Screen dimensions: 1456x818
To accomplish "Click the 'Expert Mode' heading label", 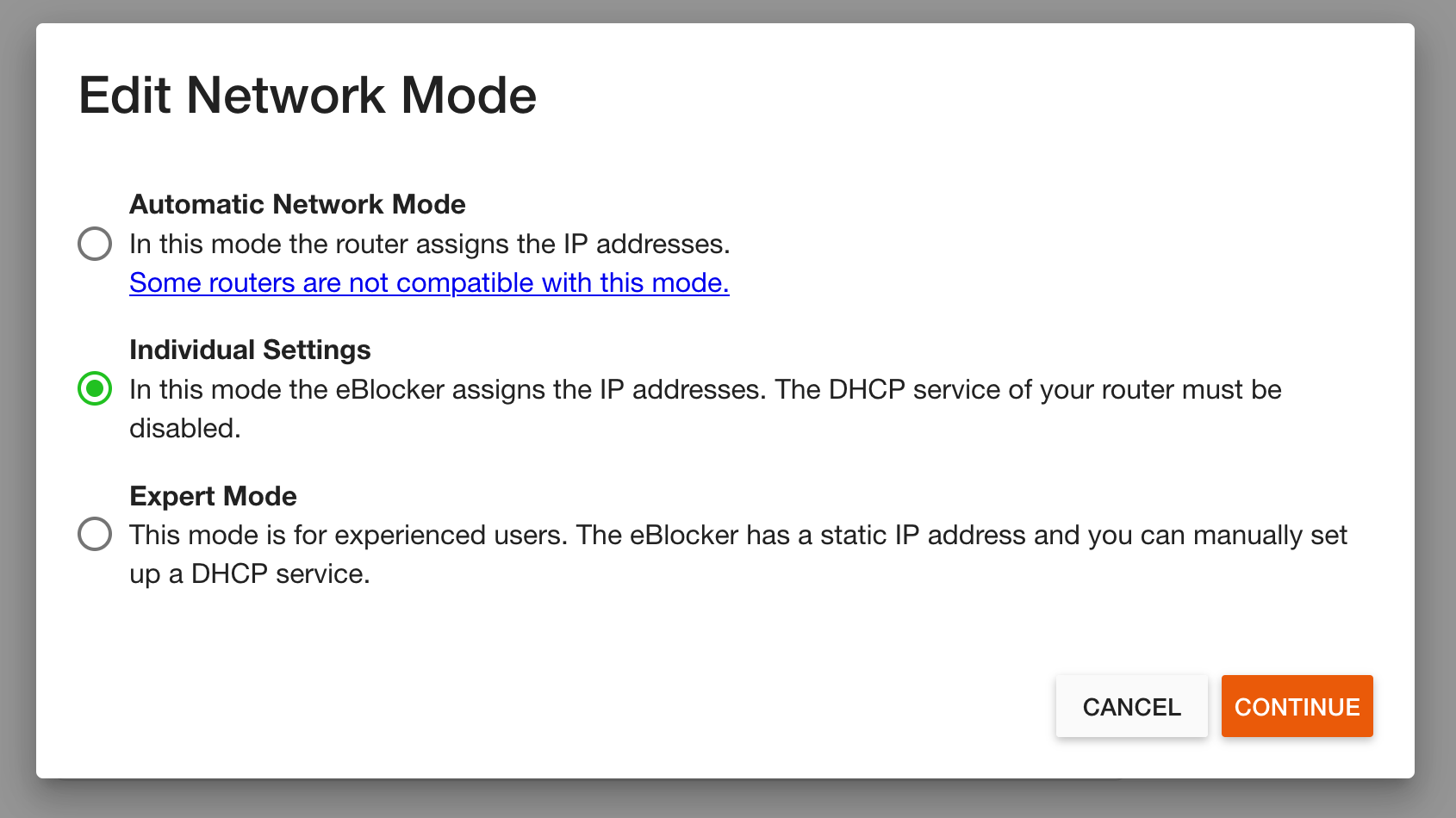I will tap(213, 497).
